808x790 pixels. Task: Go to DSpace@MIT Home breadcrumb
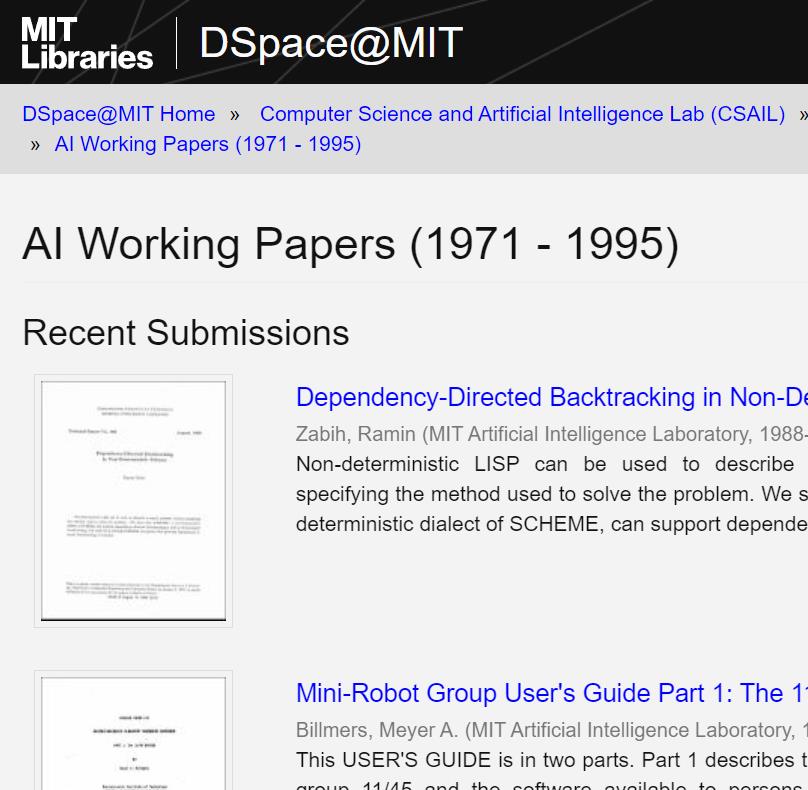tap(118, 114)
